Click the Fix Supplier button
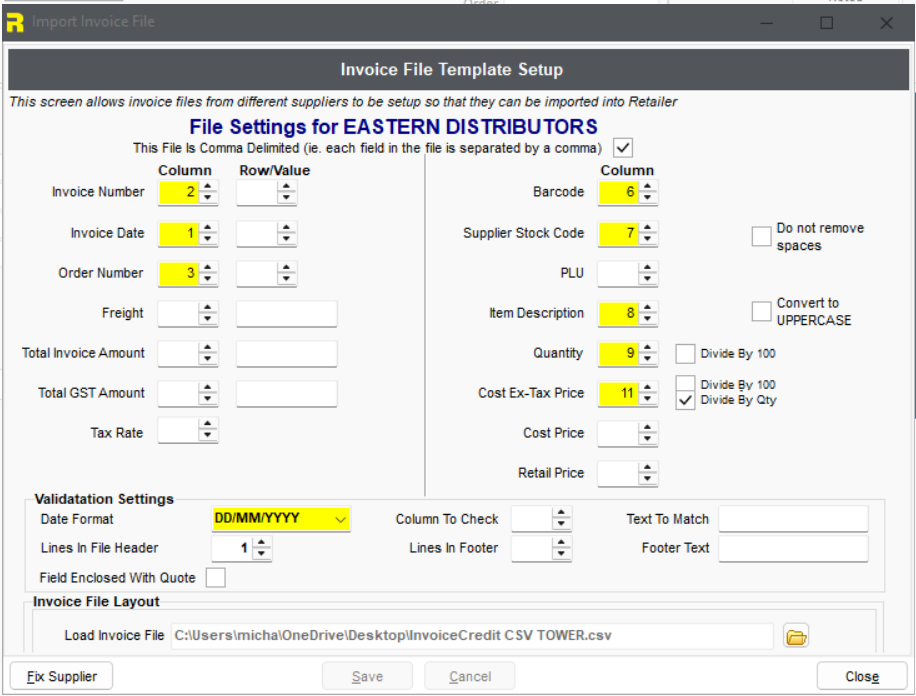Screen dimensions: 916x696 (61, 676)
